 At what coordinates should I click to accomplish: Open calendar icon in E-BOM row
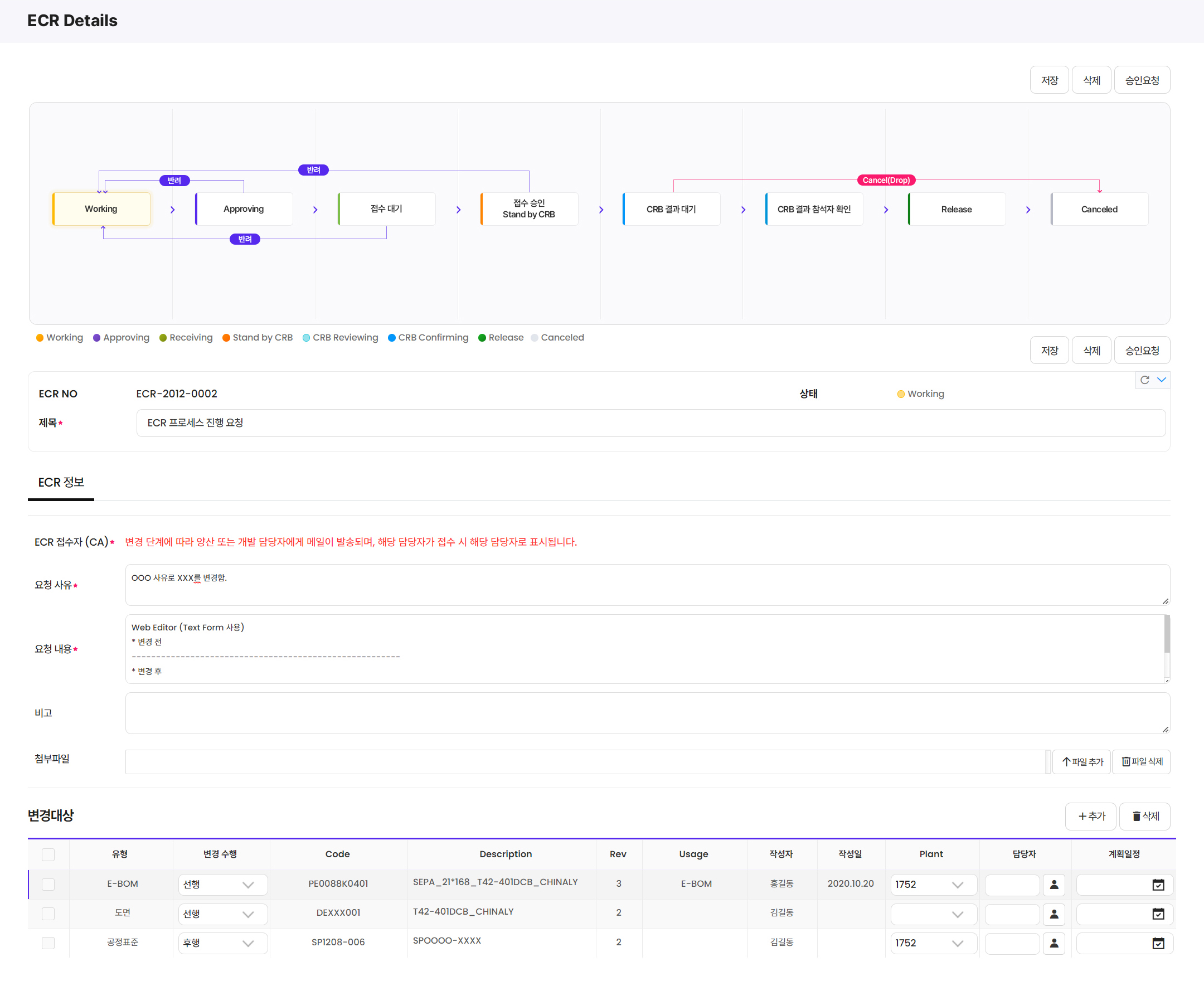coord(1158,885)
